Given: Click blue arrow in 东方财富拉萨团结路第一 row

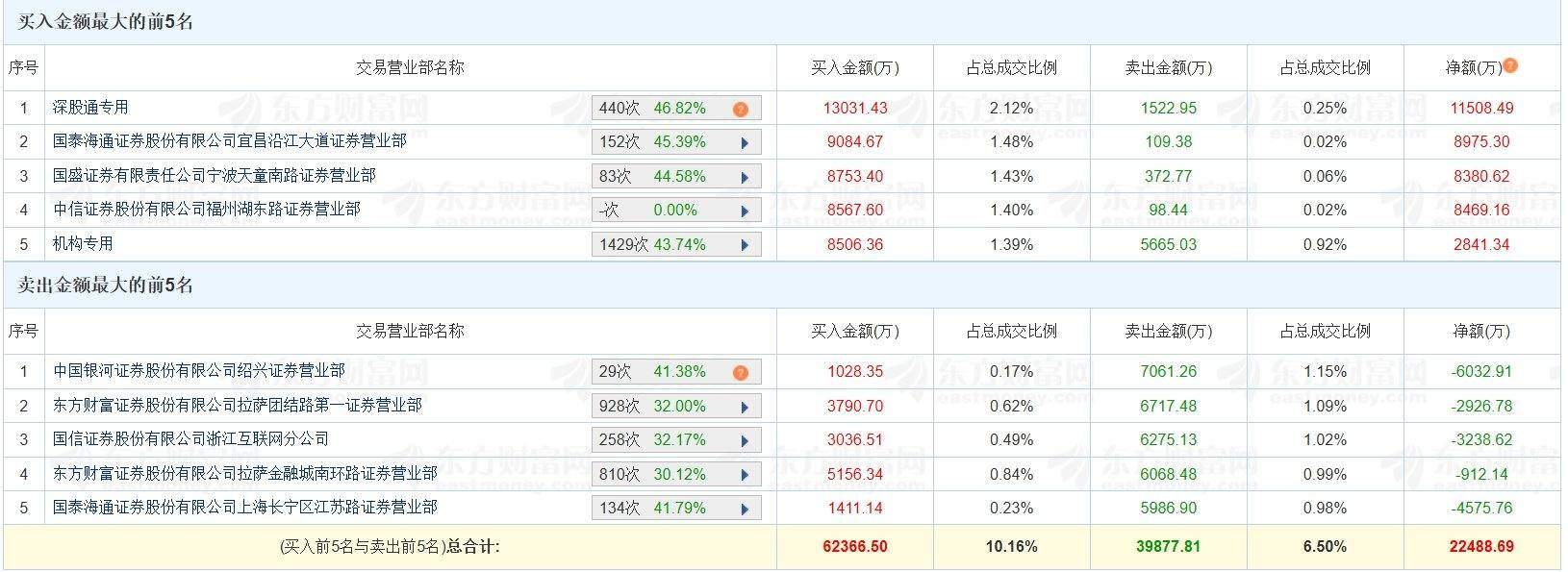Looking at the screenshot, I should click(745, 407).
